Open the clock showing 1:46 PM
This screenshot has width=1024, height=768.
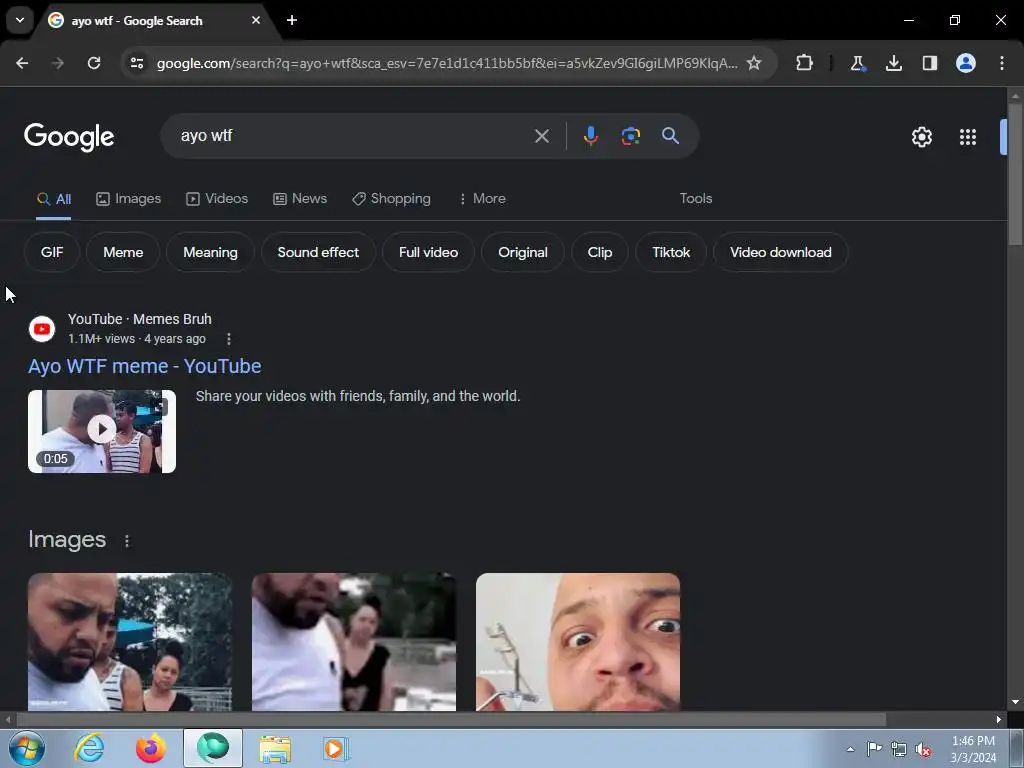[x=973, y=749]
